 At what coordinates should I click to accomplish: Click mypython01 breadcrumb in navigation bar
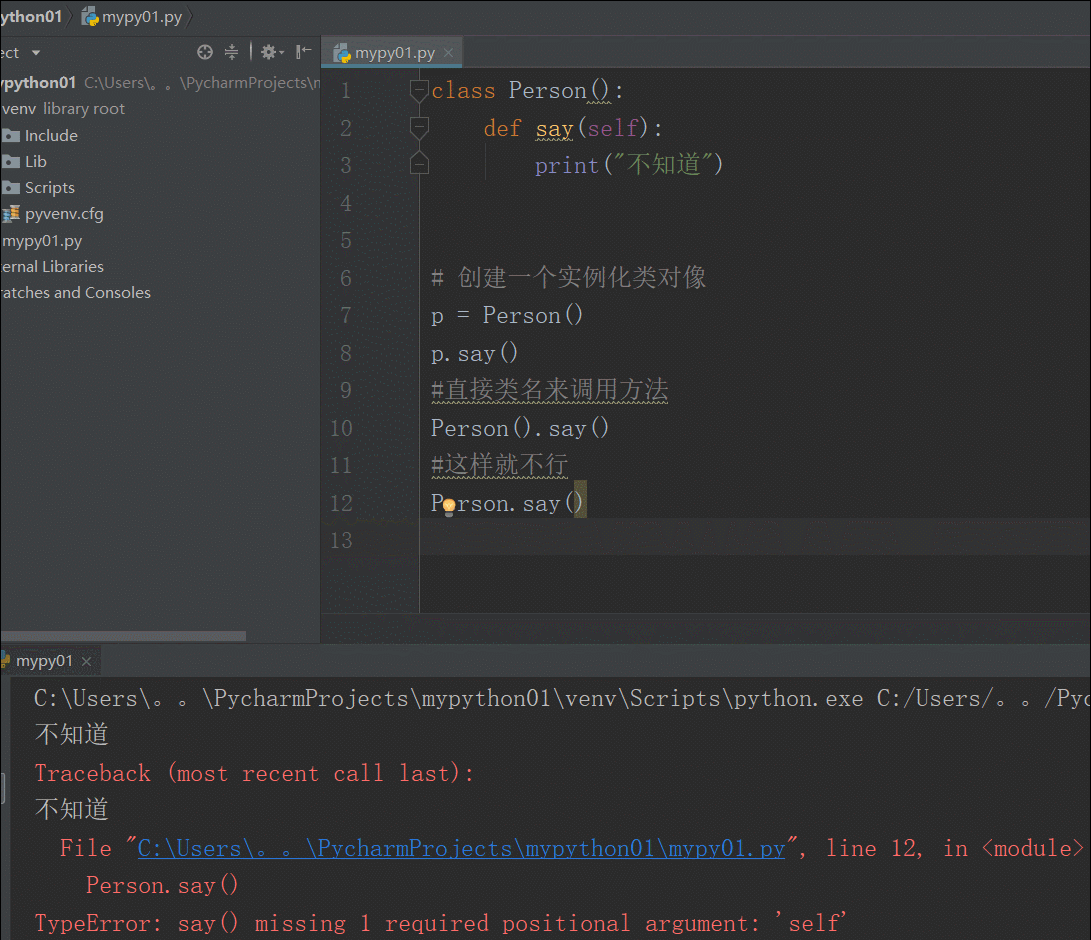click(x=31, y=17)
